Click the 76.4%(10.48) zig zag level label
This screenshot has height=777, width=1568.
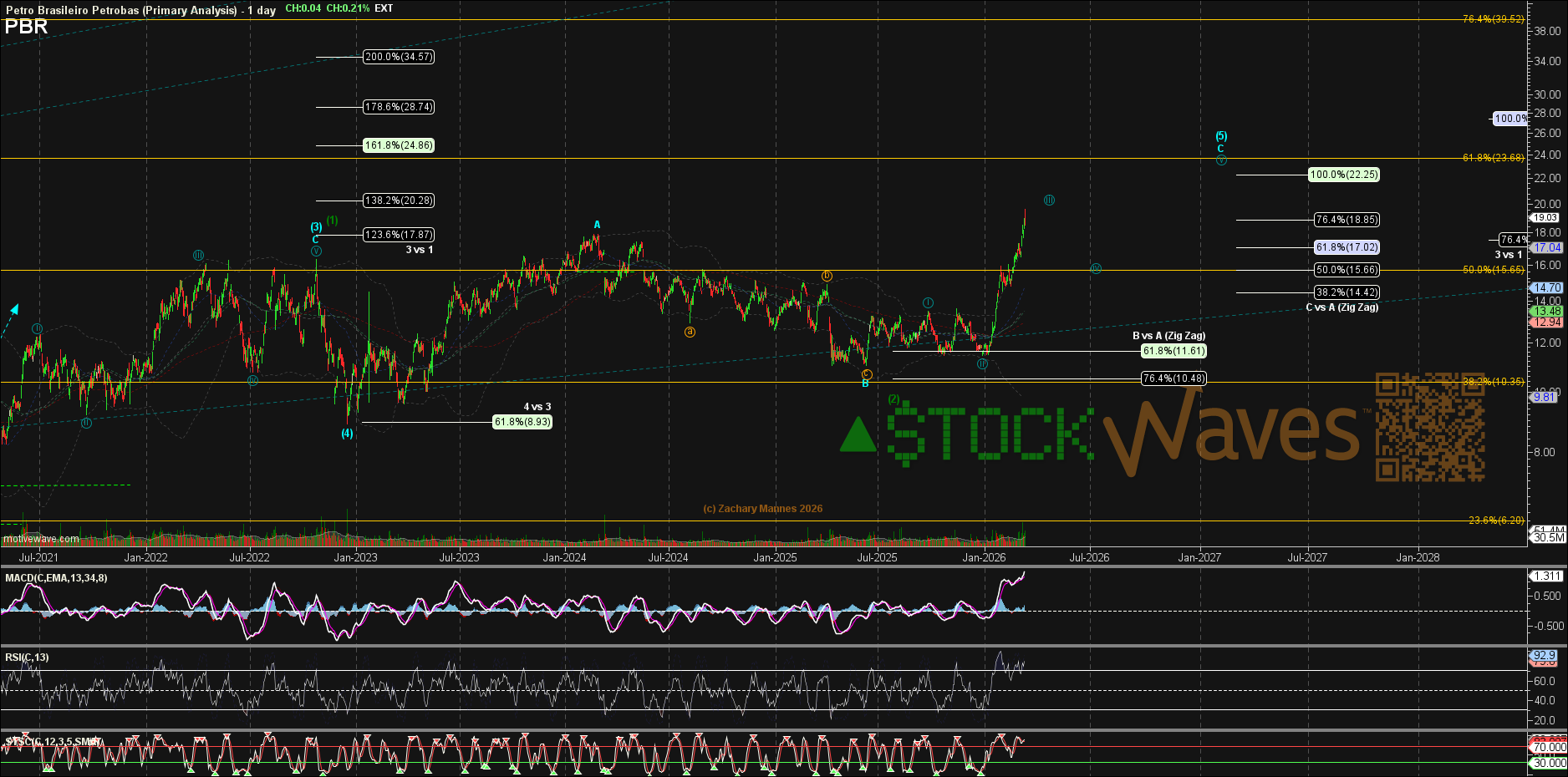point(1173,378)
